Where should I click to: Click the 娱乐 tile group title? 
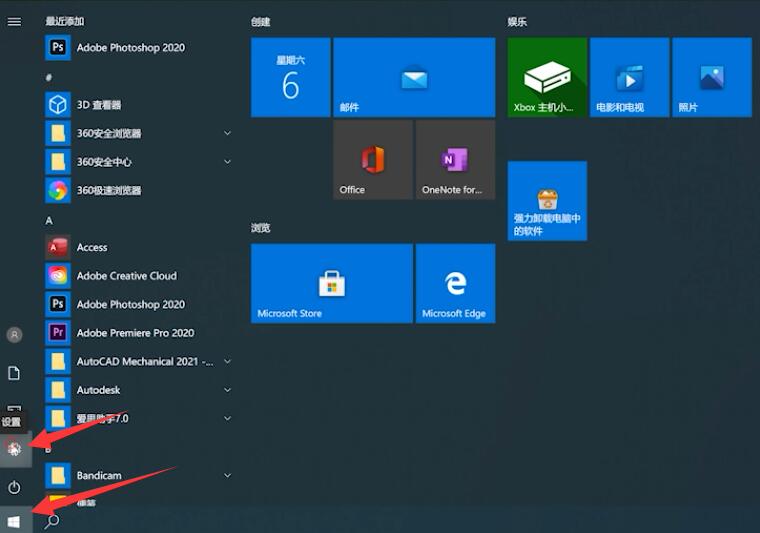(517, 22)
